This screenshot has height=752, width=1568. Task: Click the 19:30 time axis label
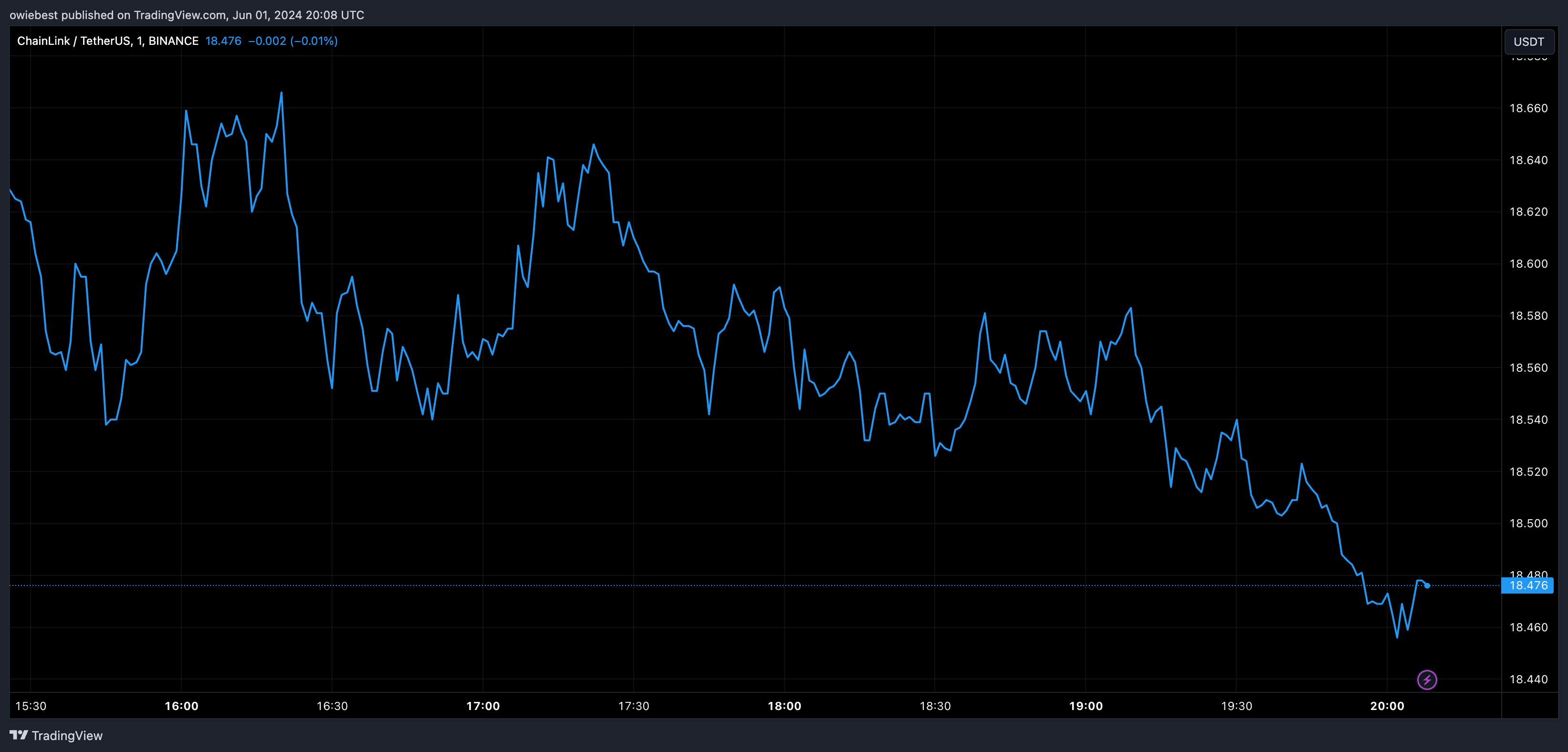(1236, 706)
